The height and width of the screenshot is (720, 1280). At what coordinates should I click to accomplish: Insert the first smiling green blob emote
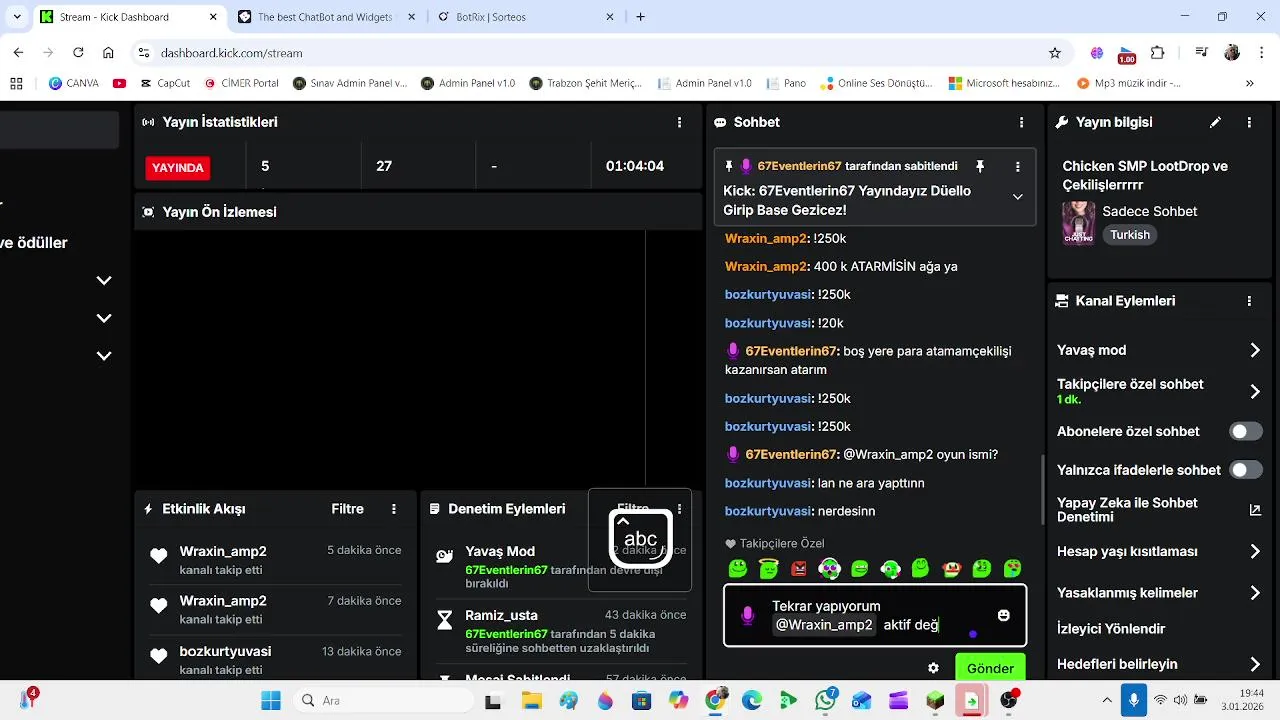click(x=738, y=569)
